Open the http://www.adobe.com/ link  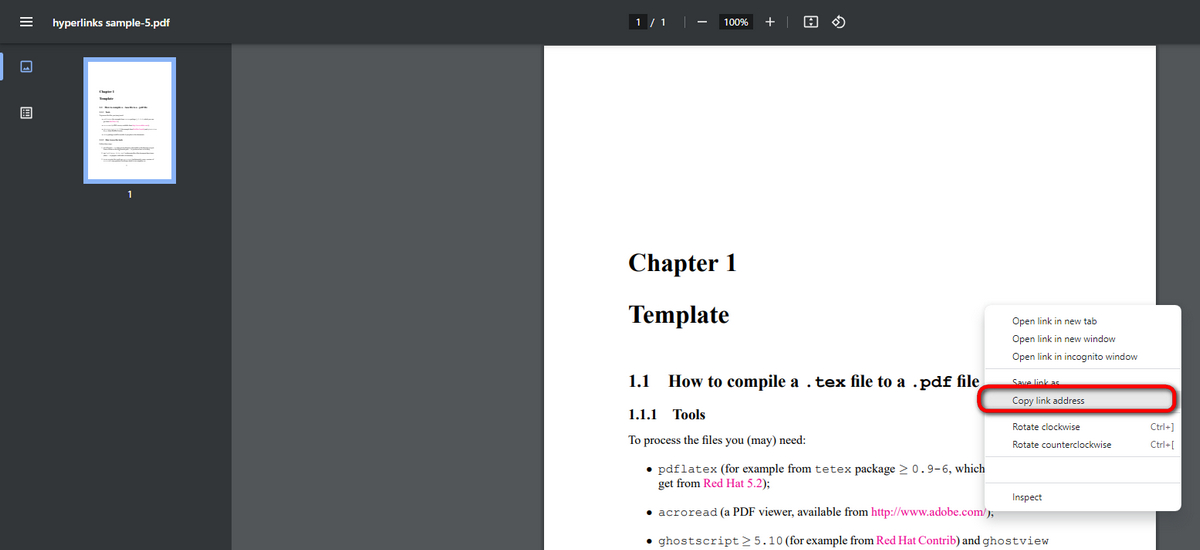pos(930,512)
